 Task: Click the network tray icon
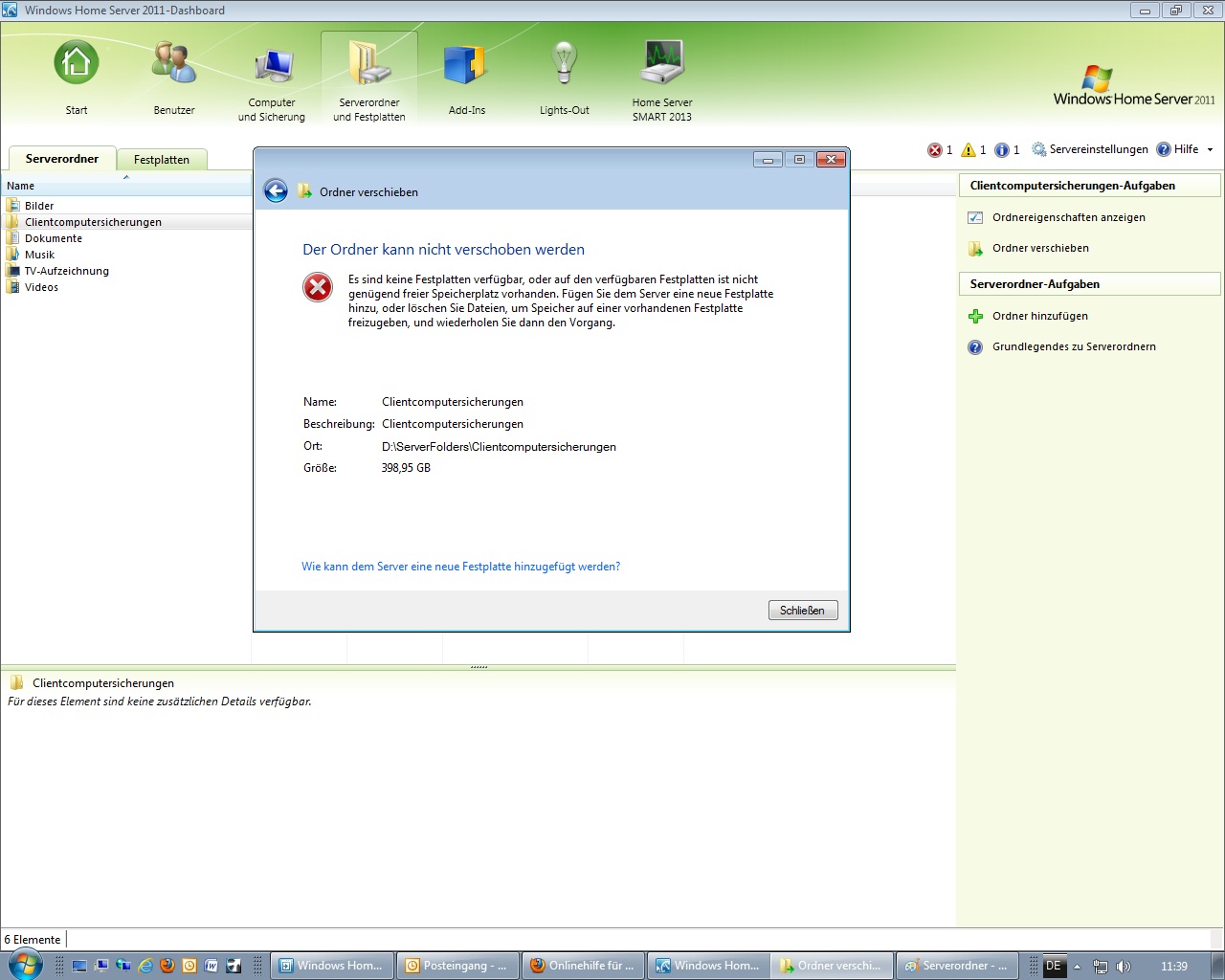(x=1101, y=967)
